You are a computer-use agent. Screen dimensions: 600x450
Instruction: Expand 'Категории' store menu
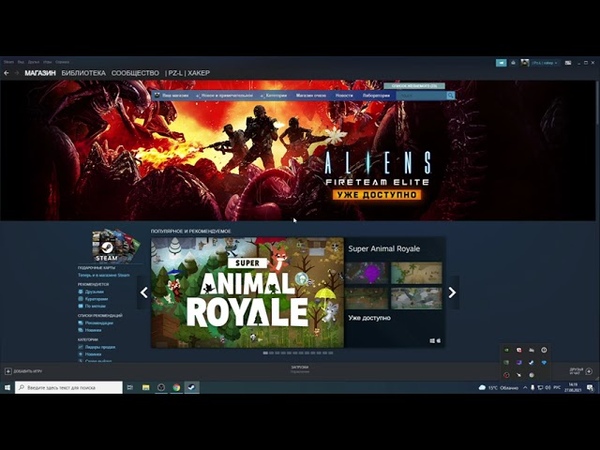tap(274, 95)
